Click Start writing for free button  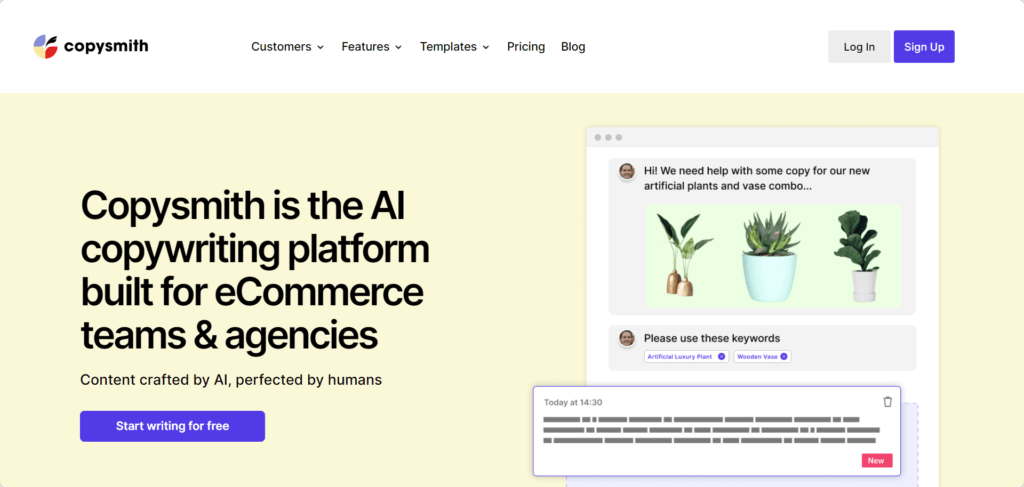point(172,426)
